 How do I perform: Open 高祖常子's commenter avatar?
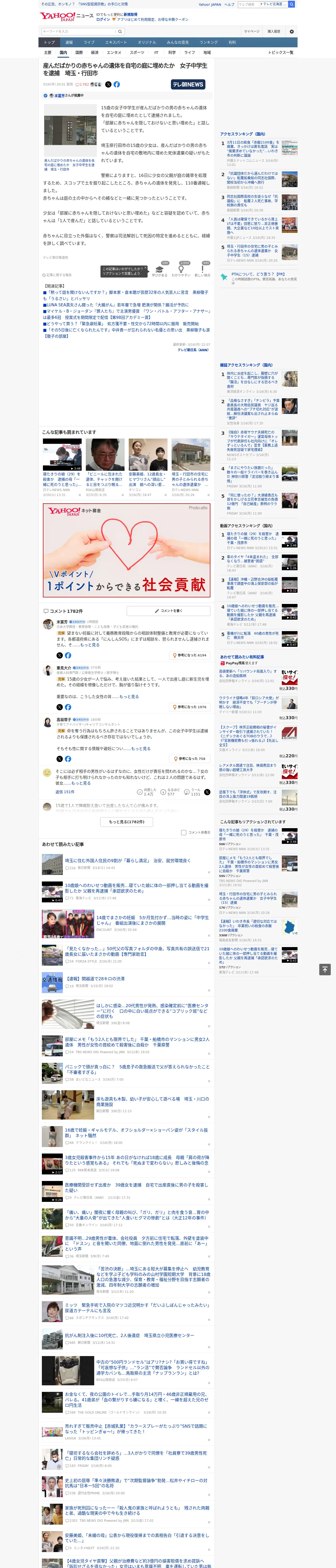[48, 722]
